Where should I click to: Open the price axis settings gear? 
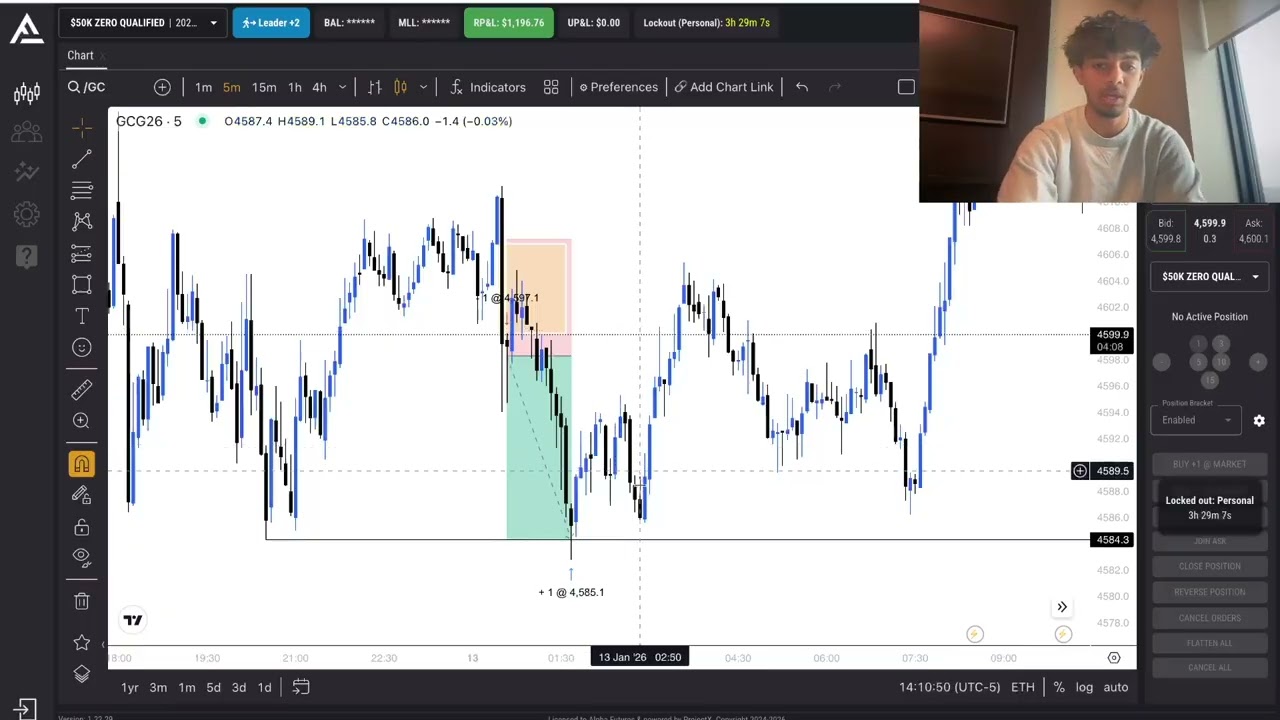(1114, 658)
